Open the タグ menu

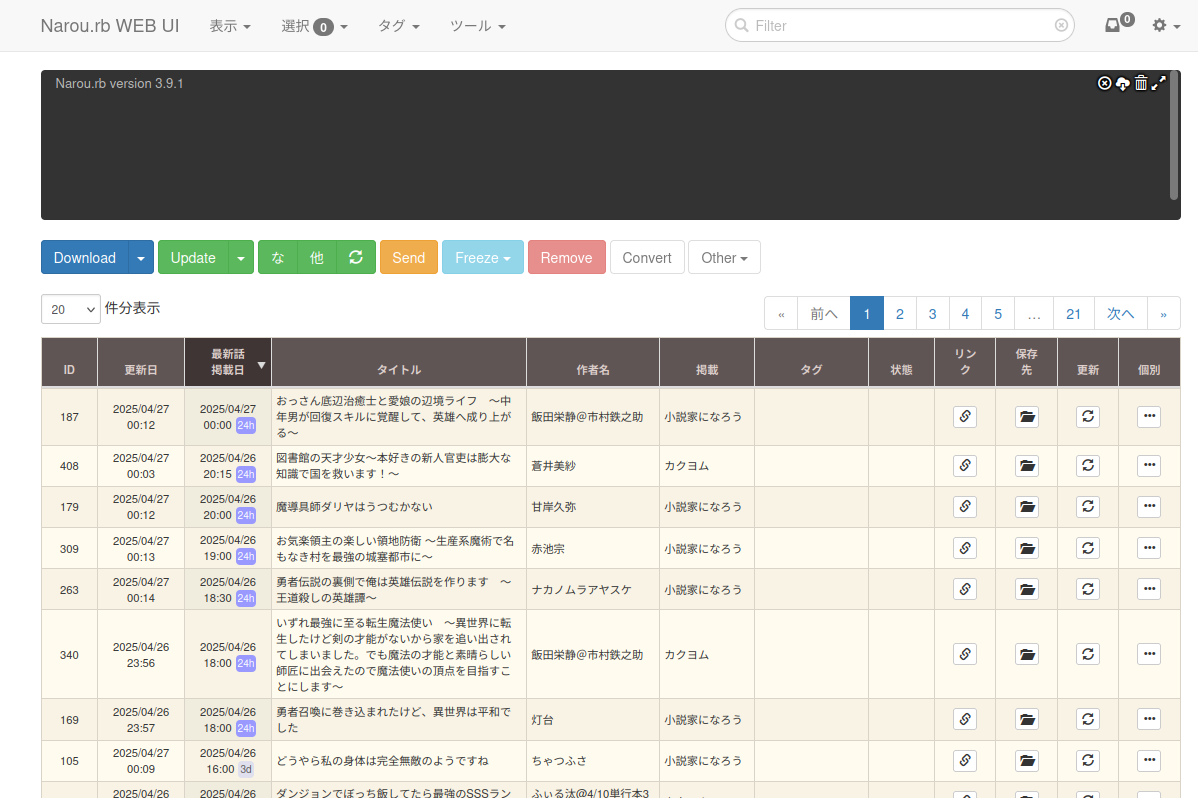[x=398, y=26]
